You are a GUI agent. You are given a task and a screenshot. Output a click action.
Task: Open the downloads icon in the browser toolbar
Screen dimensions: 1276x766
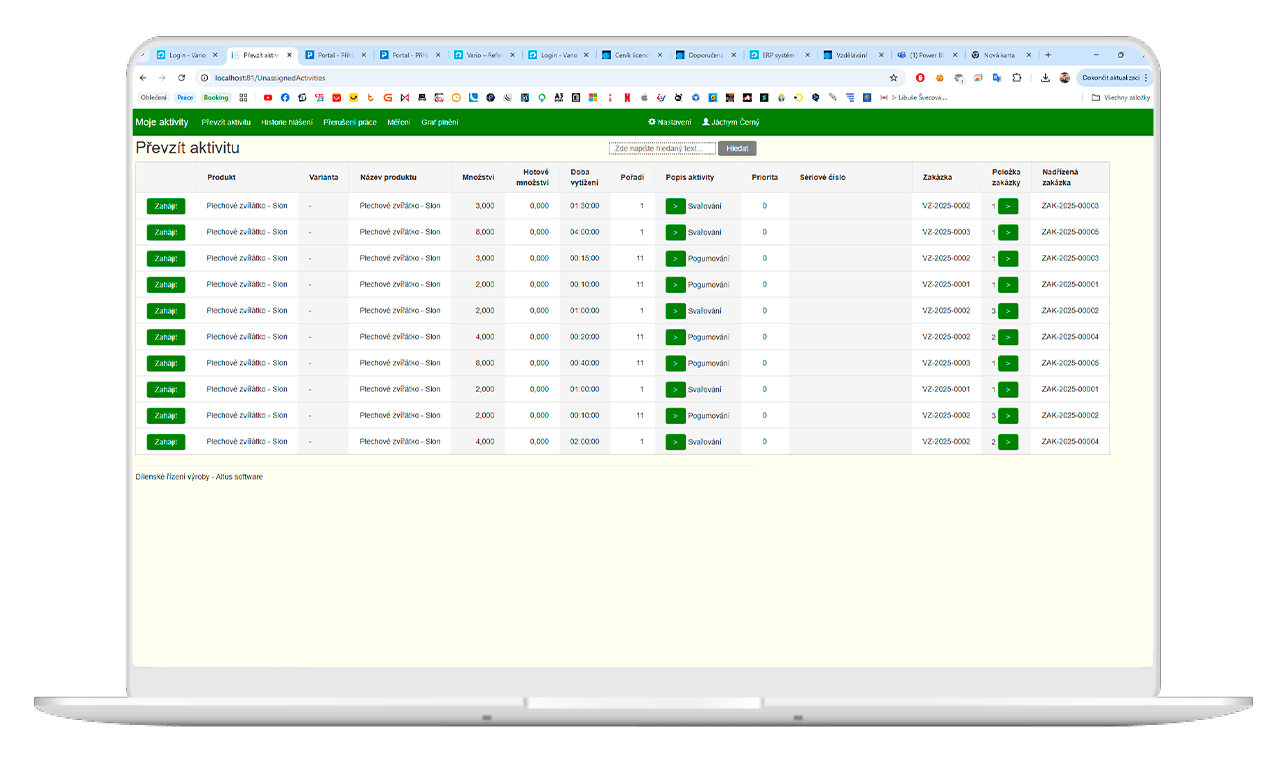1045,77
